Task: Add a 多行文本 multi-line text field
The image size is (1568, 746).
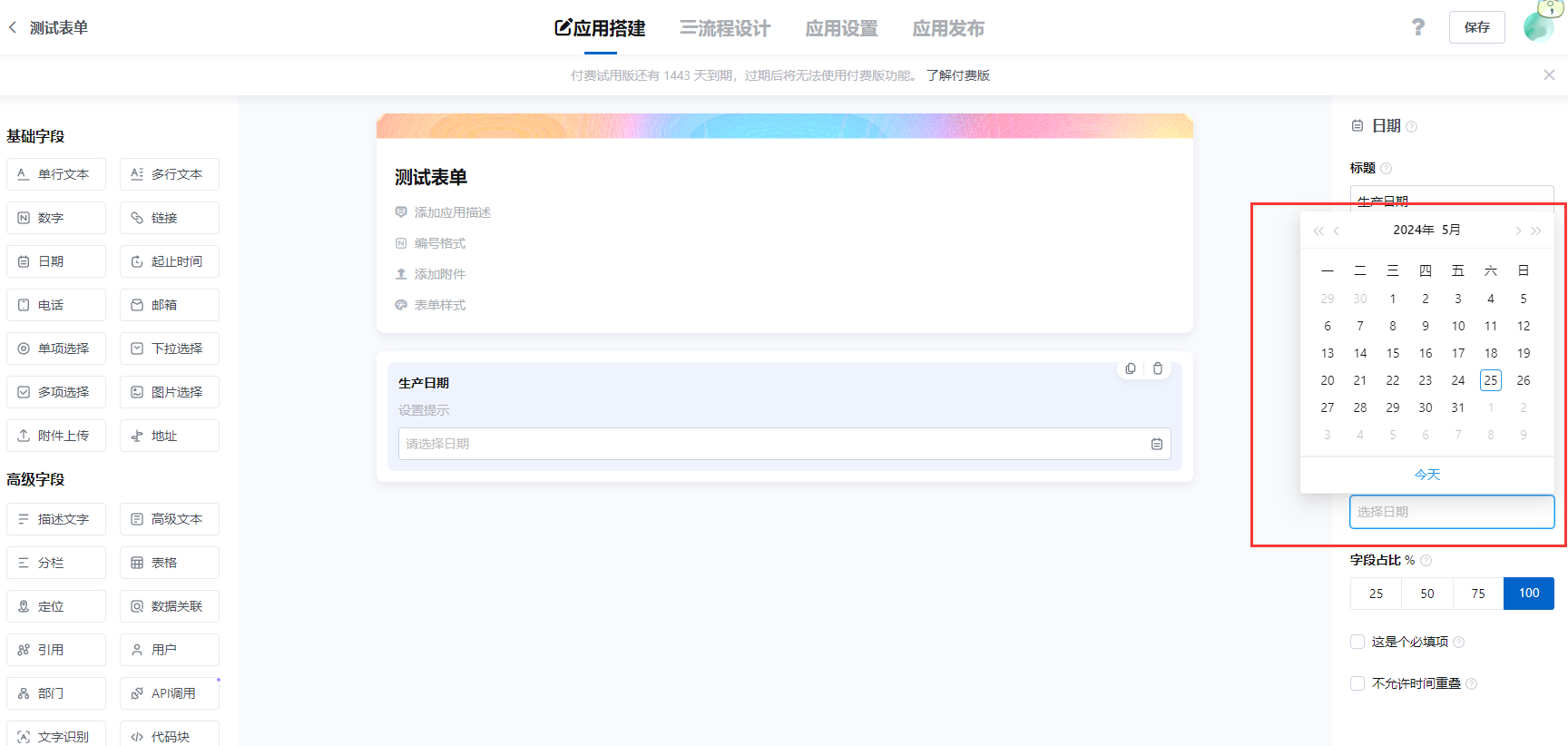Action: point(170,174)
